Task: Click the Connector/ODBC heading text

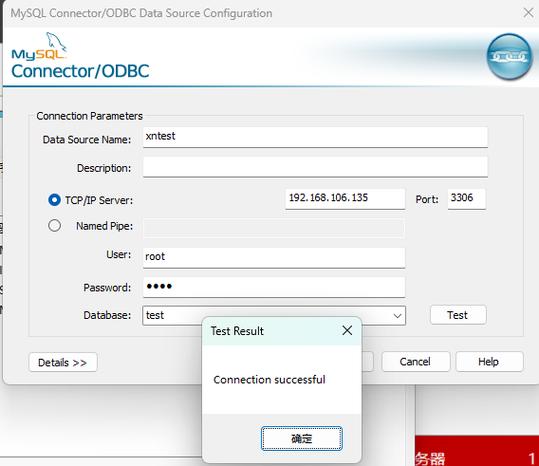Action: pos(80,71)
